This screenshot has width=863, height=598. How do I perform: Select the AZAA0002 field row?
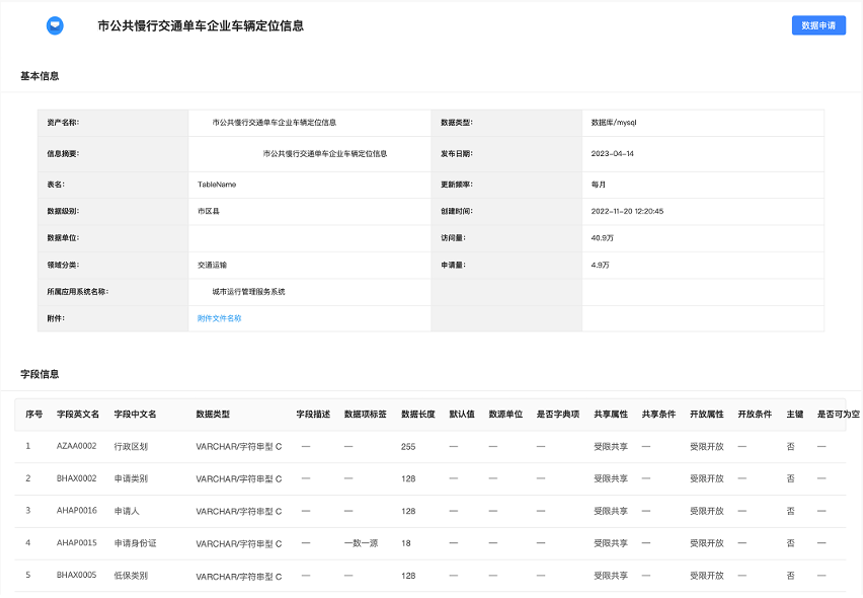[430, 447]
